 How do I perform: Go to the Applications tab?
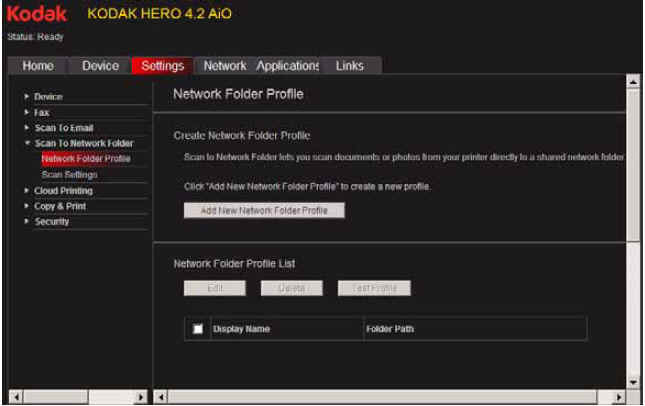tap(288, 66)
